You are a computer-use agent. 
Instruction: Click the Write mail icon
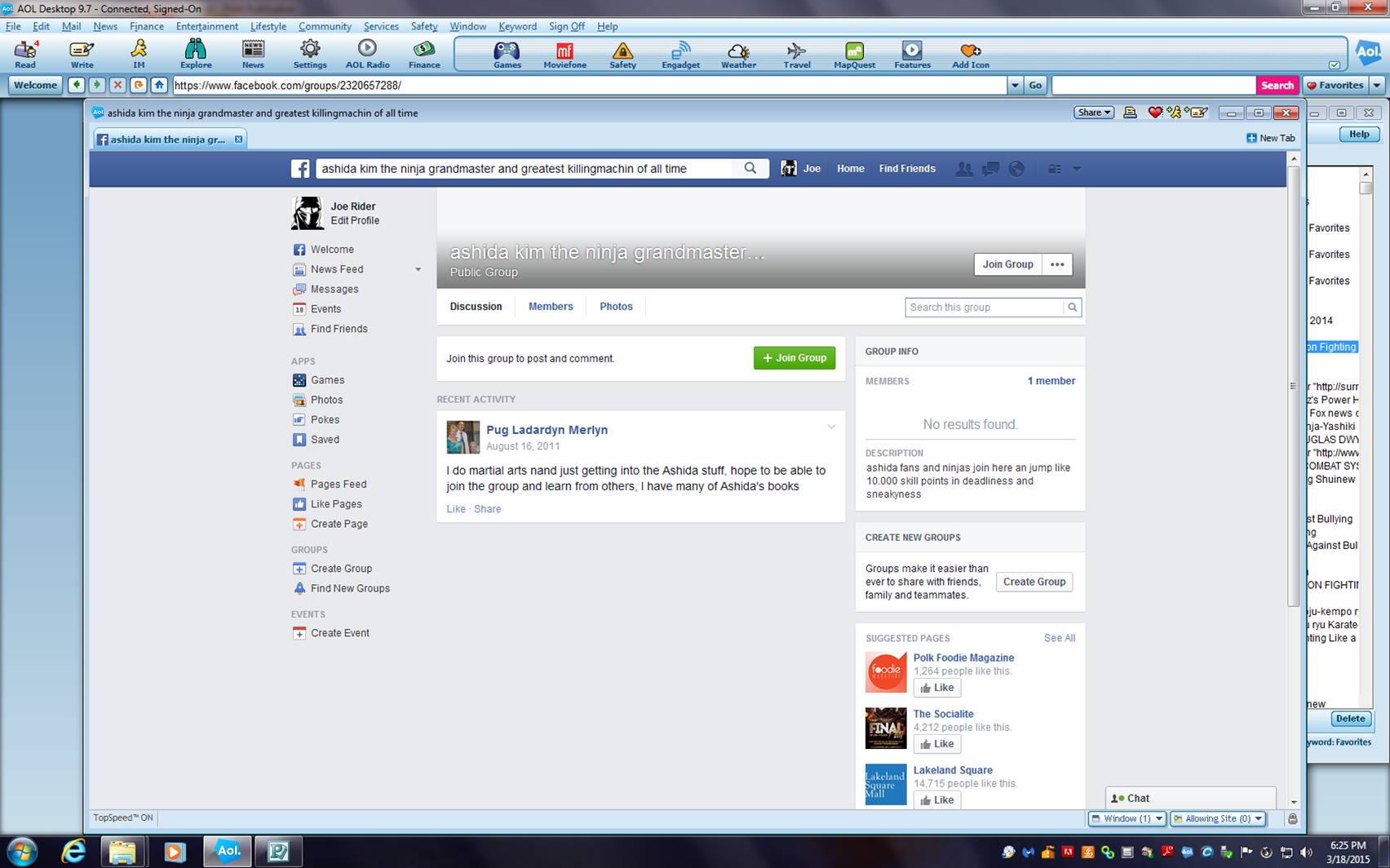pos(82,55)
